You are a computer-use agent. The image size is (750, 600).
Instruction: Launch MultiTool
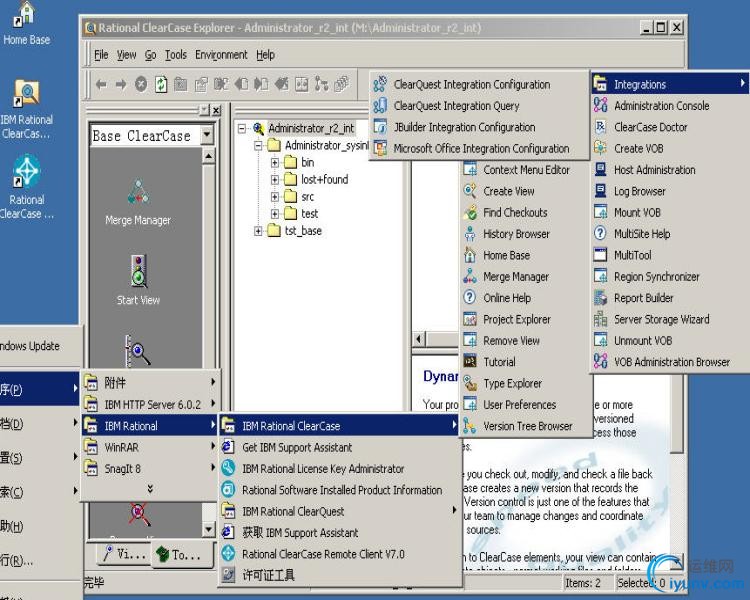coord(670,256)
